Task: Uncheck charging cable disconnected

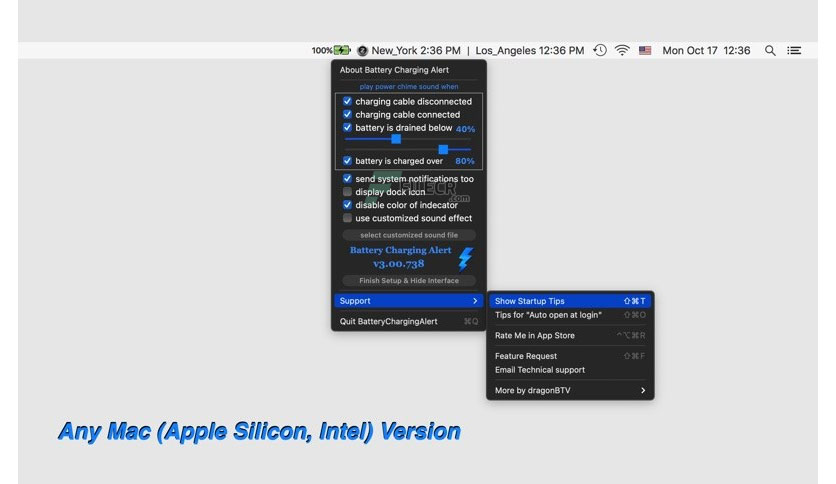Action: 347,101
